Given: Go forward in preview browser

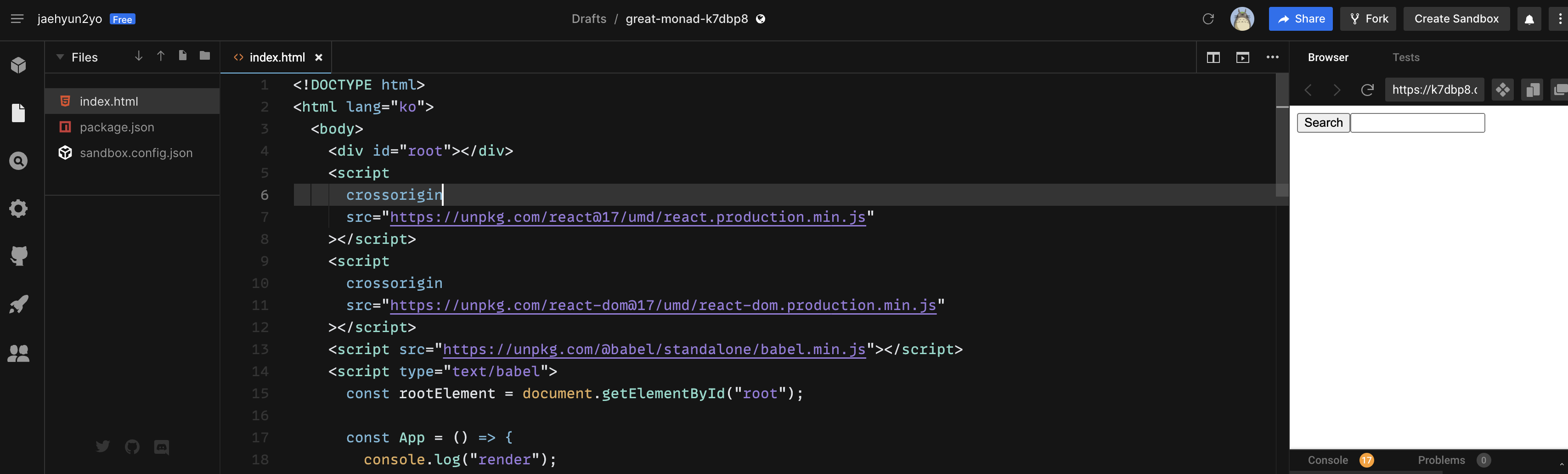Looking at the screenshot, I should [1337, 90].
